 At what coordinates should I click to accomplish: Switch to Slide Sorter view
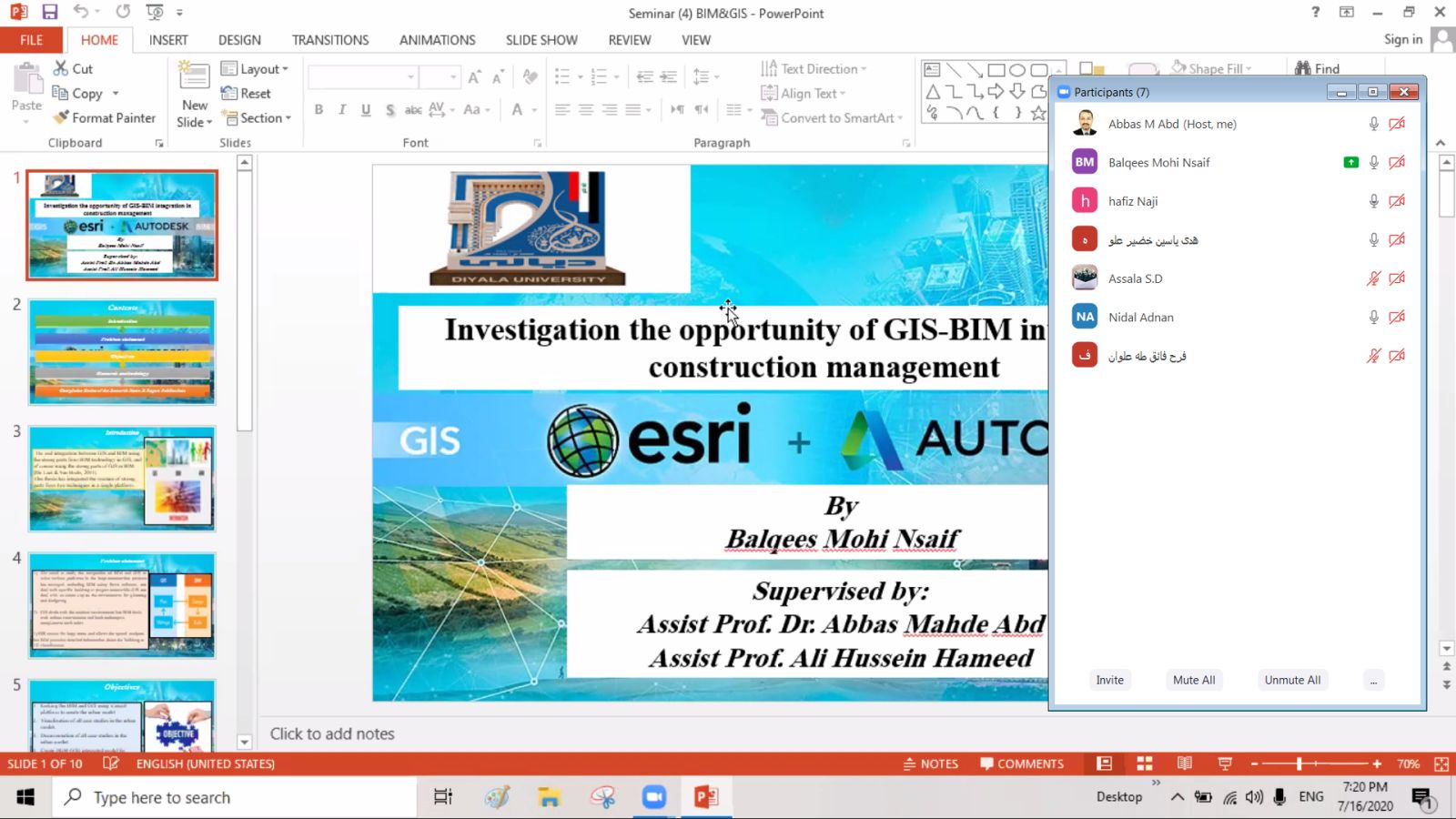tap(1144, 763)
